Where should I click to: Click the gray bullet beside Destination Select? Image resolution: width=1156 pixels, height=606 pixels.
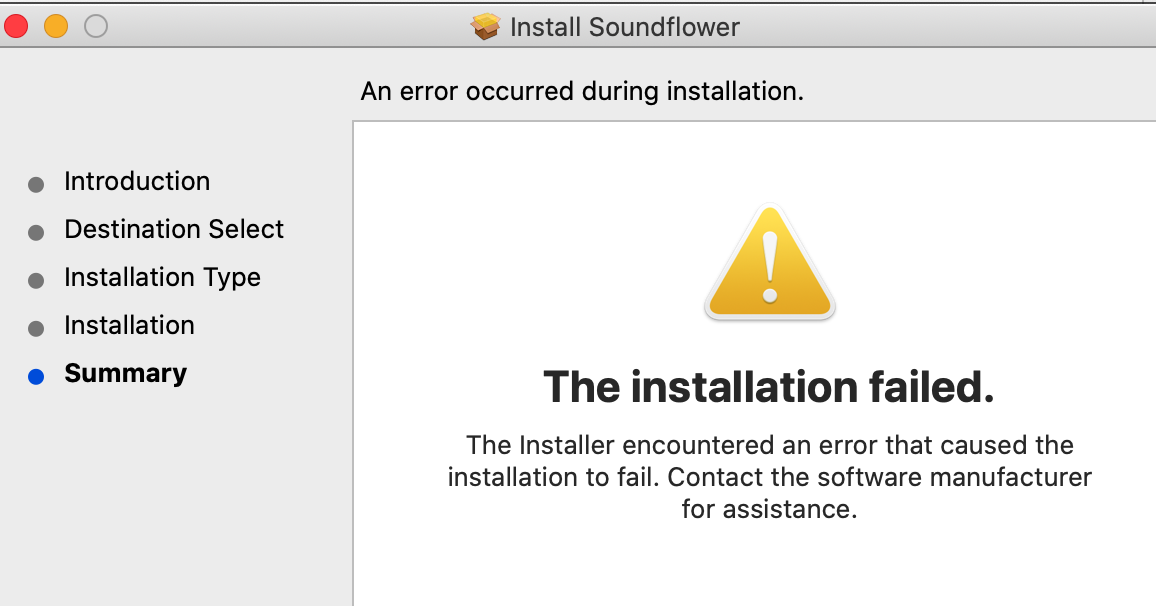(x=36, y=233)
